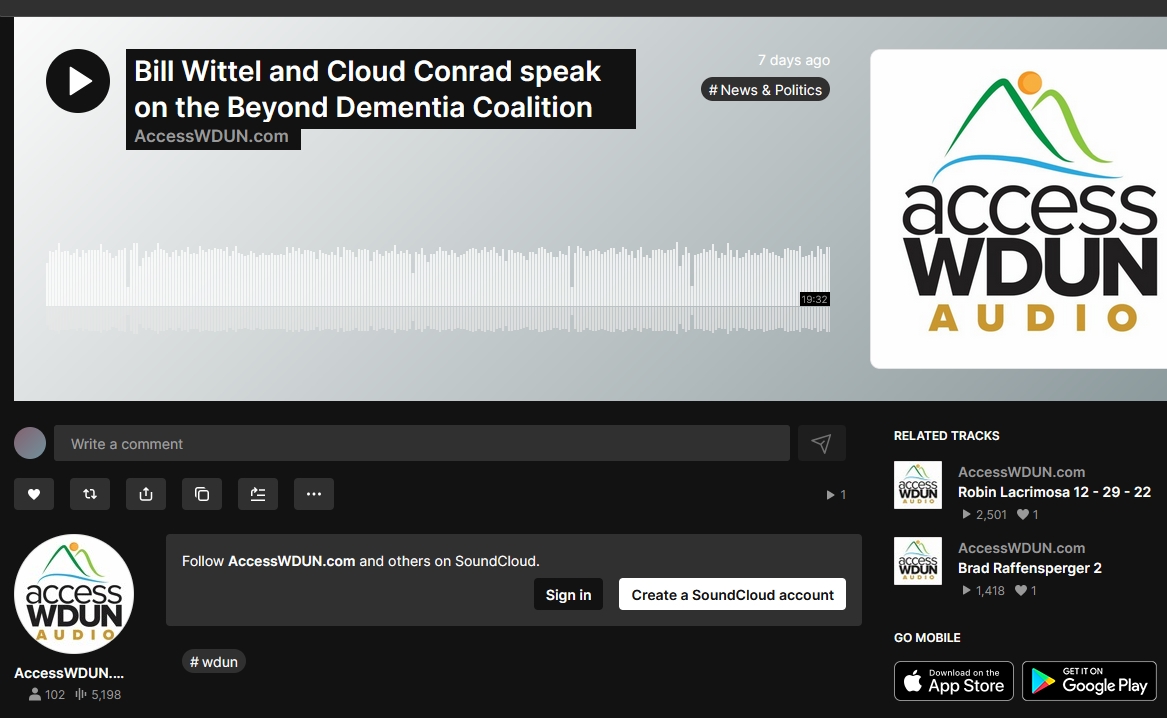The width and height of the screenshot is (1167, 718).
Task: View the track play count of 1
Action: coord(836,495)
